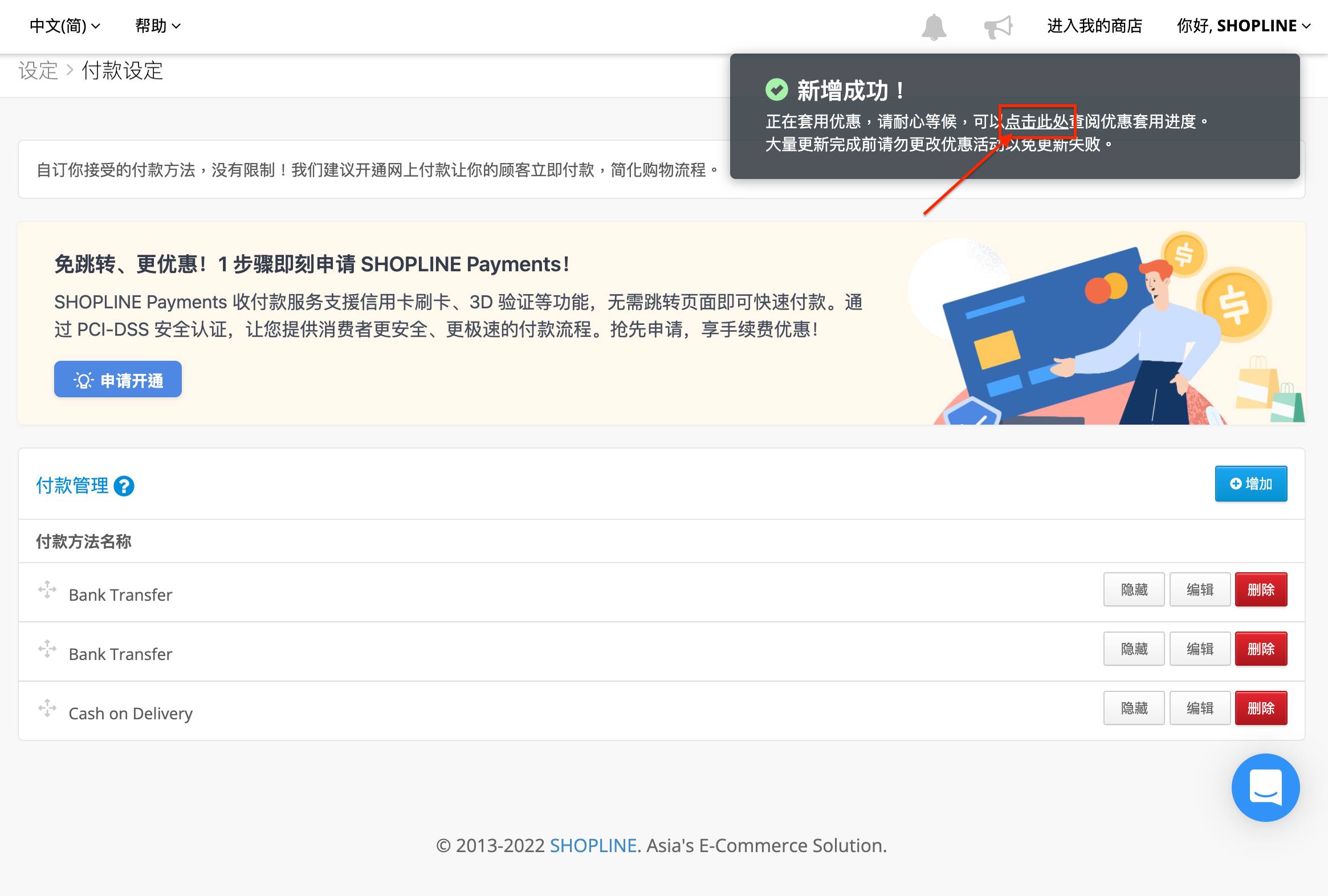Click the green check icon in success toast
Image resolution: width=1328 pixels, height=896 pixels.
pos(777,89)
